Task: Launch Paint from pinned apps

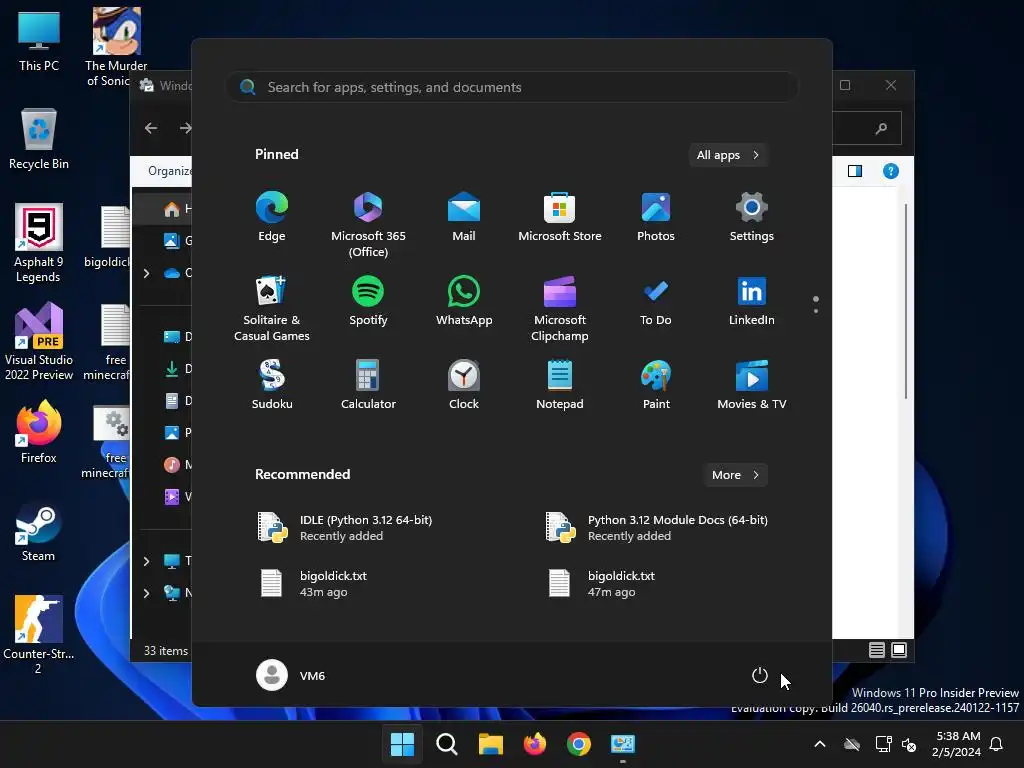Action: [x=656, y=385]
